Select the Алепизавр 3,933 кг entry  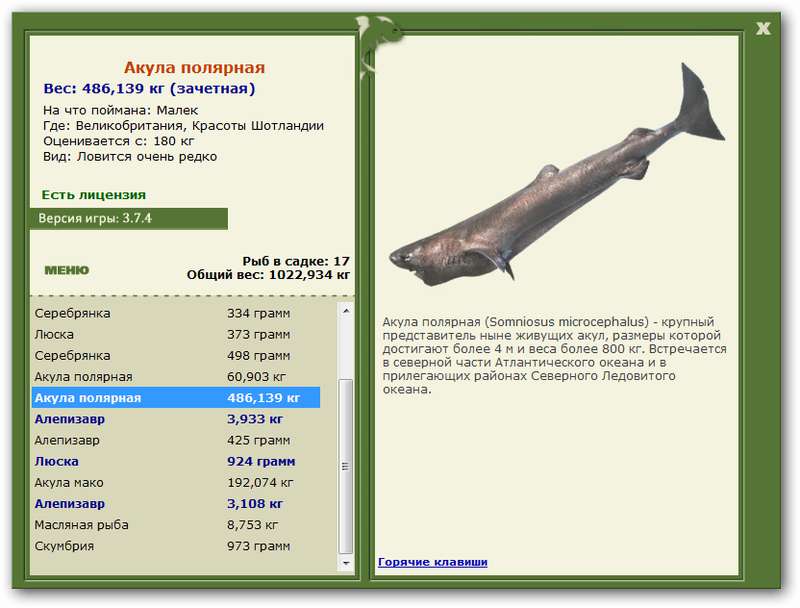pos(176,419)
